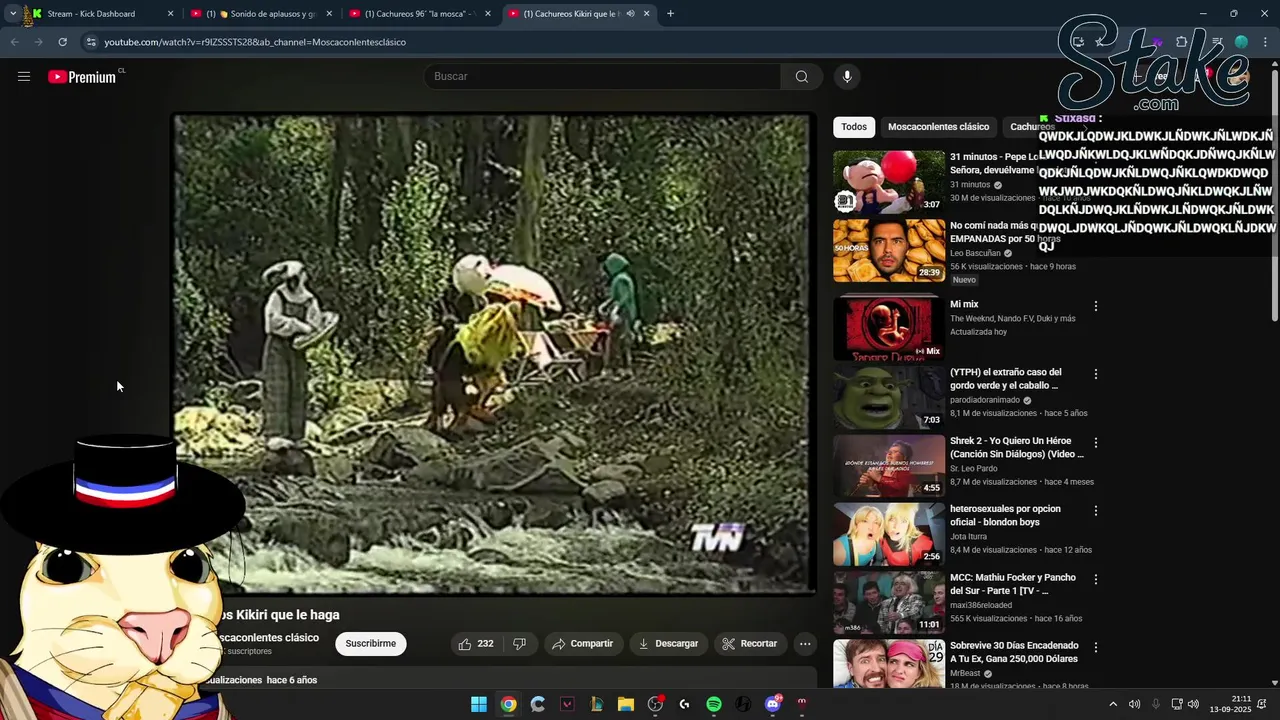The image size is (1280, 720).
Task: Select the Todos filter chip
Action: (854, 127)
